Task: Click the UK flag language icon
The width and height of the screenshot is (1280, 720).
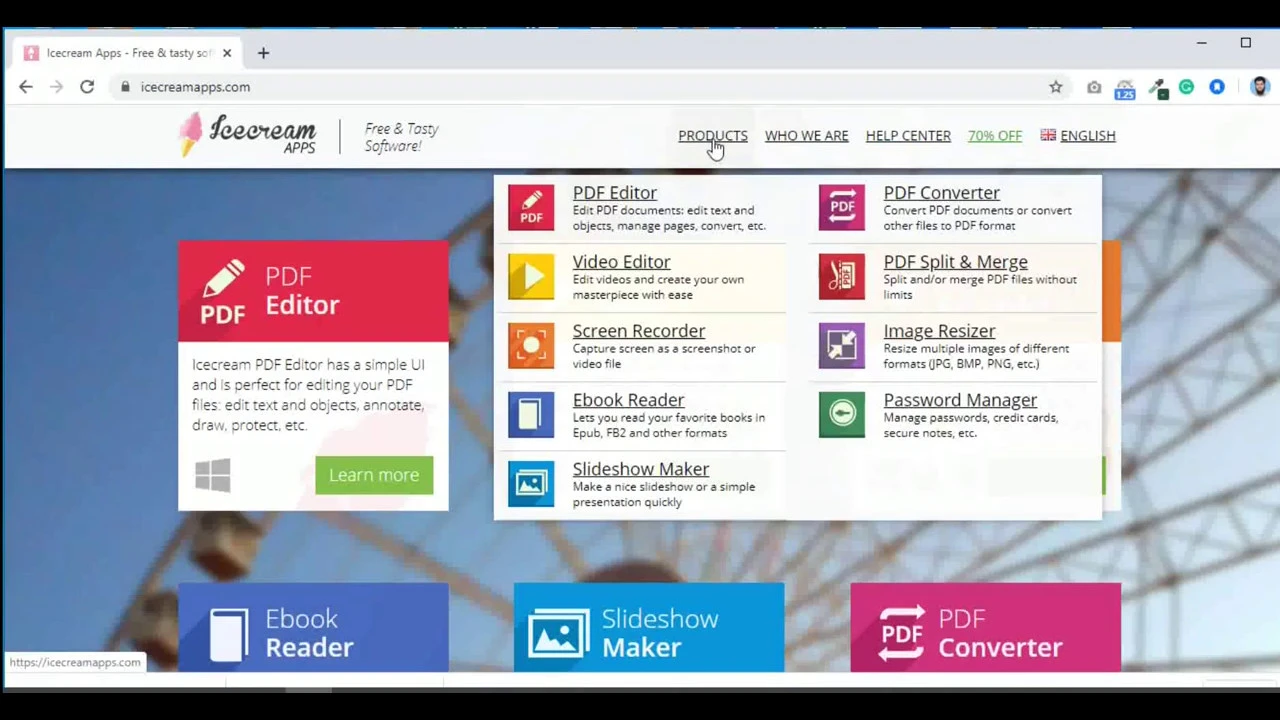Action: point(1048,135)
